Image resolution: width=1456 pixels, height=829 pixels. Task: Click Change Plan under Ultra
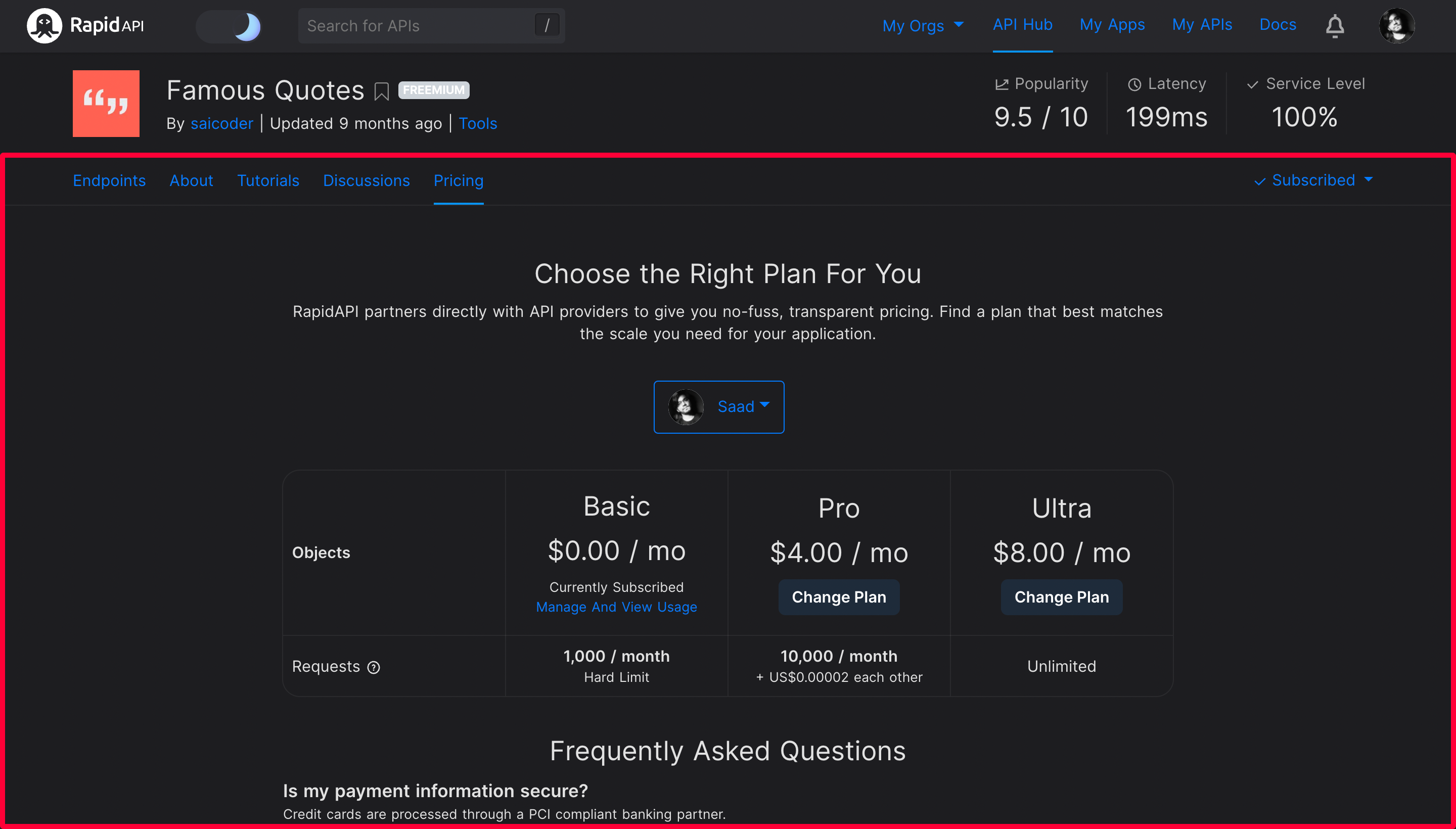1061,596
